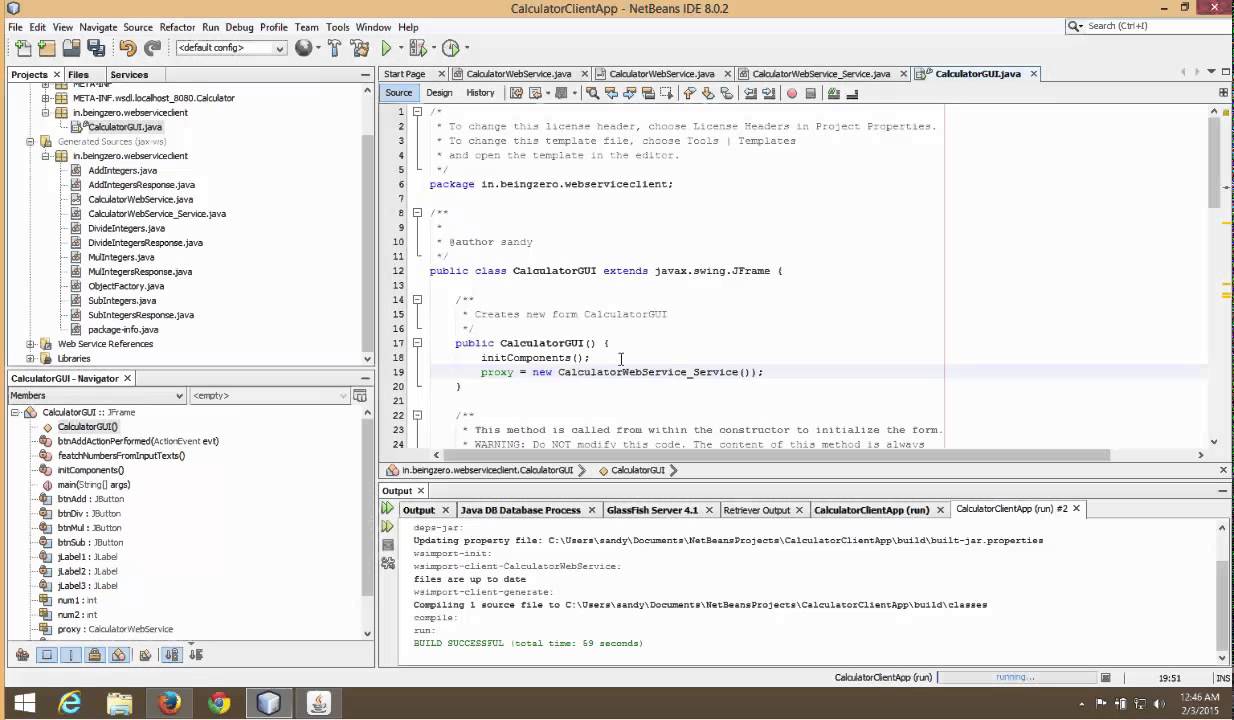Open the Refactor menu
Viewport: 1234px width, 720px height.
coord(177,27)
